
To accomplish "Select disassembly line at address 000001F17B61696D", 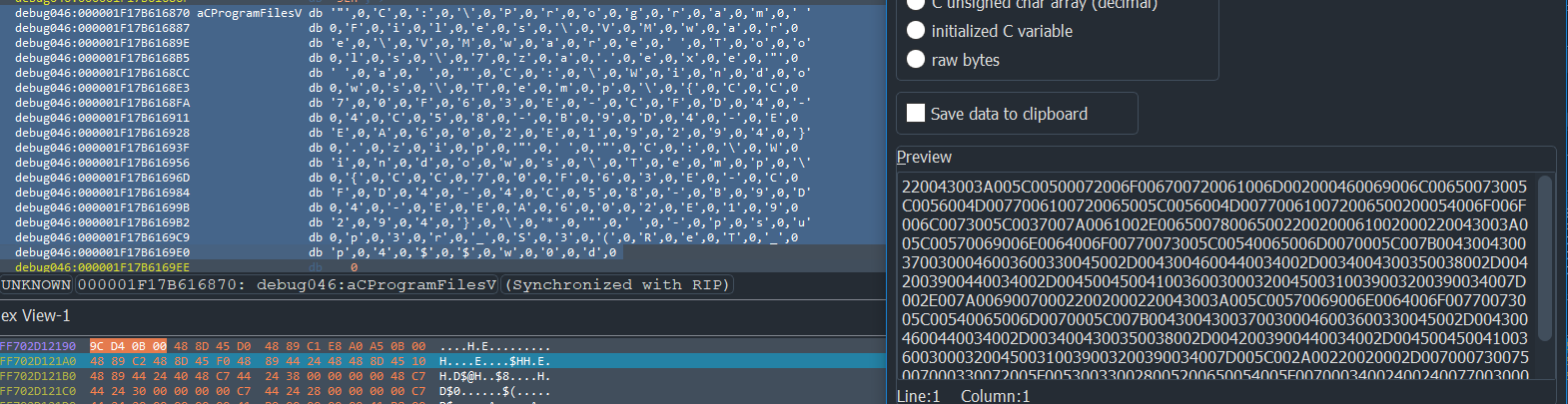I will pyautogui.click(x=441, y=178).
